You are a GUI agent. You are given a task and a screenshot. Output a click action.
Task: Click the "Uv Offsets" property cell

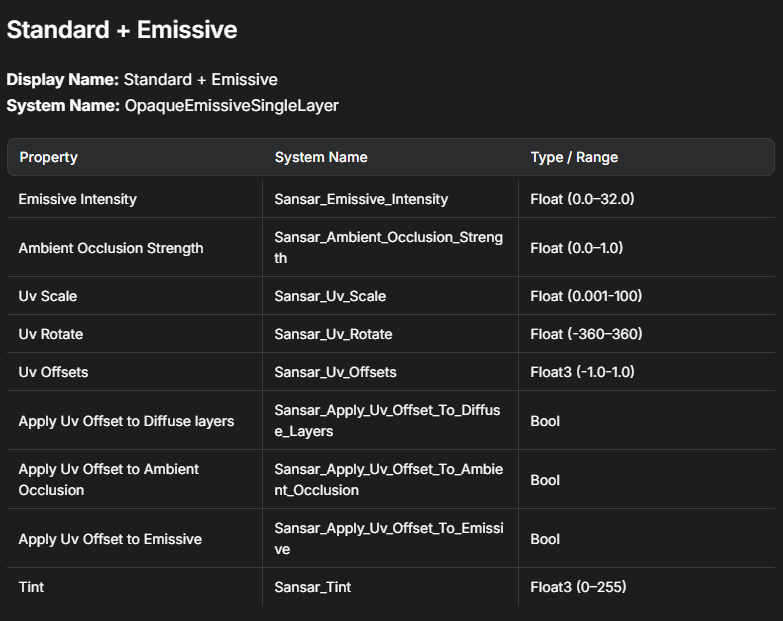(53, 372)
